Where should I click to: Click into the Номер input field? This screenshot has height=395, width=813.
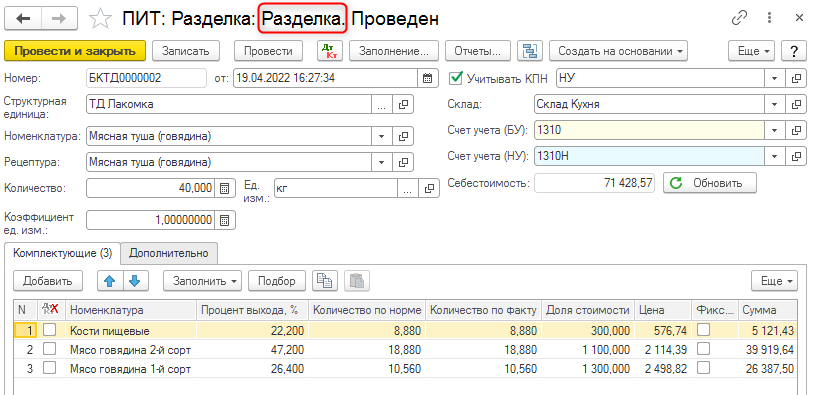[146, 78]
